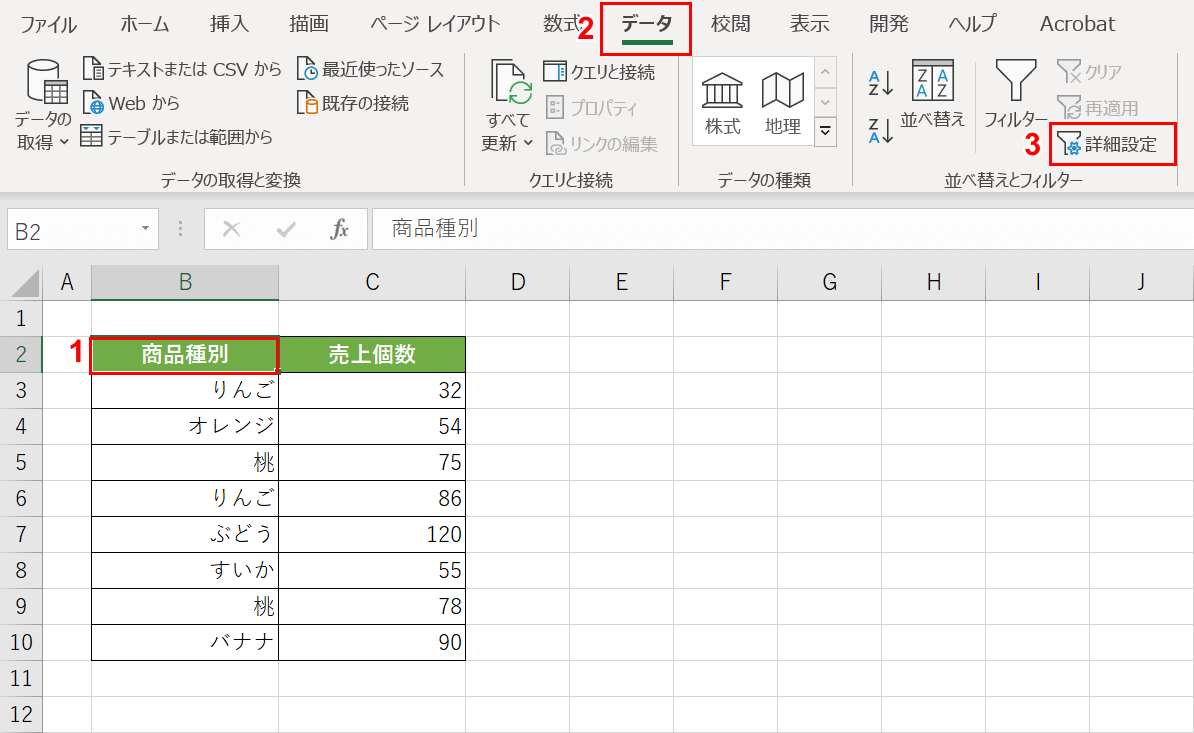1194x733 pixels.
Task: Select cell C7 containing 120
Action: pos(372,534)
